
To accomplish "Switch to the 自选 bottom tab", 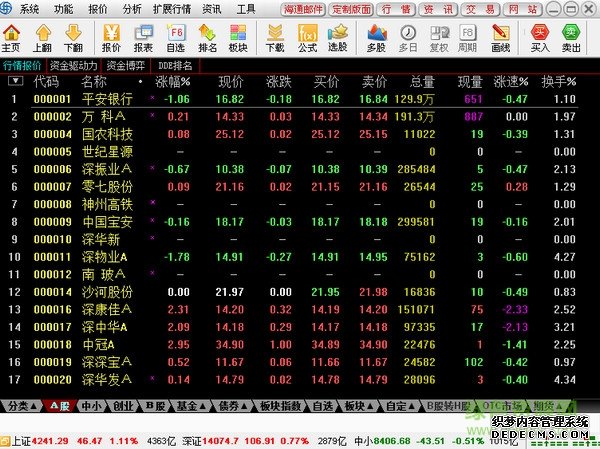I will coord(323,406).
